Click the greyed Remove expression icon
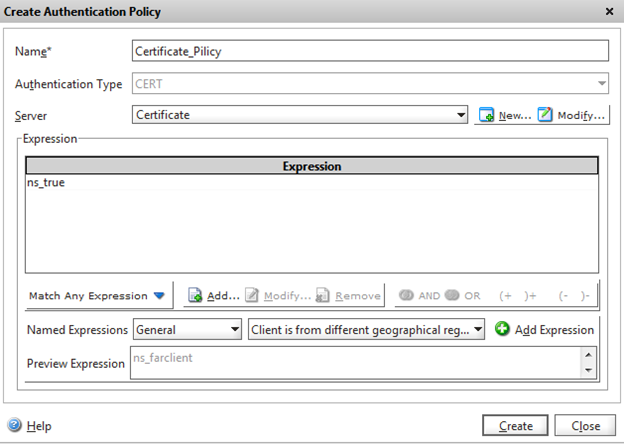624x444 pixels. tap(322, 295)
